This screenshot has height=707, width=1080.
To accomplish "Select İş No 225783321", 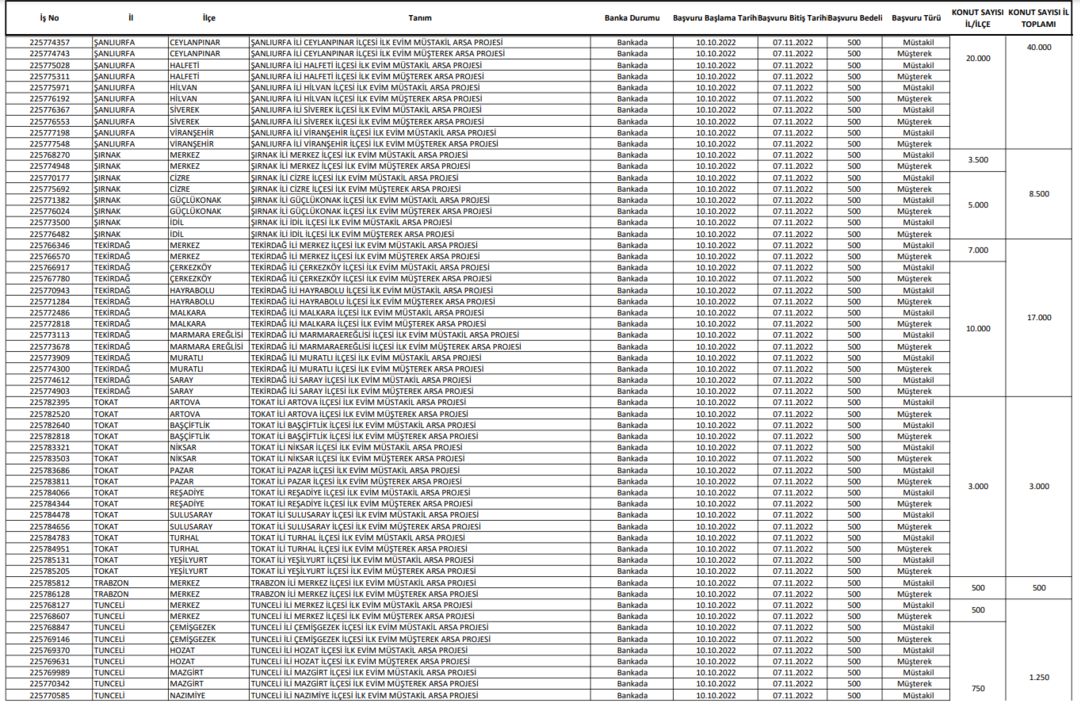I will point(50,447).
